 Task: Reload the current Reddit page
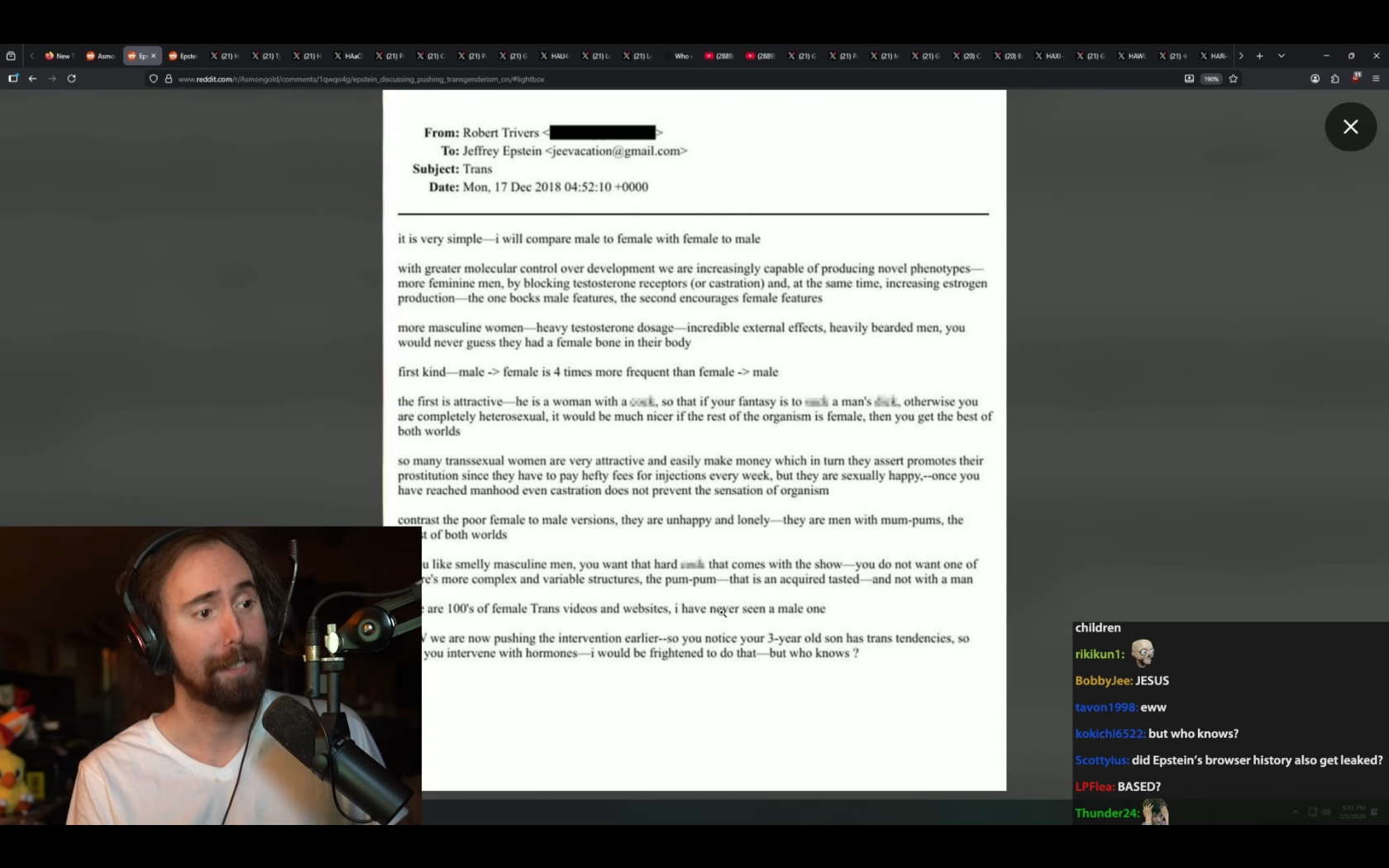coord(72,79)
